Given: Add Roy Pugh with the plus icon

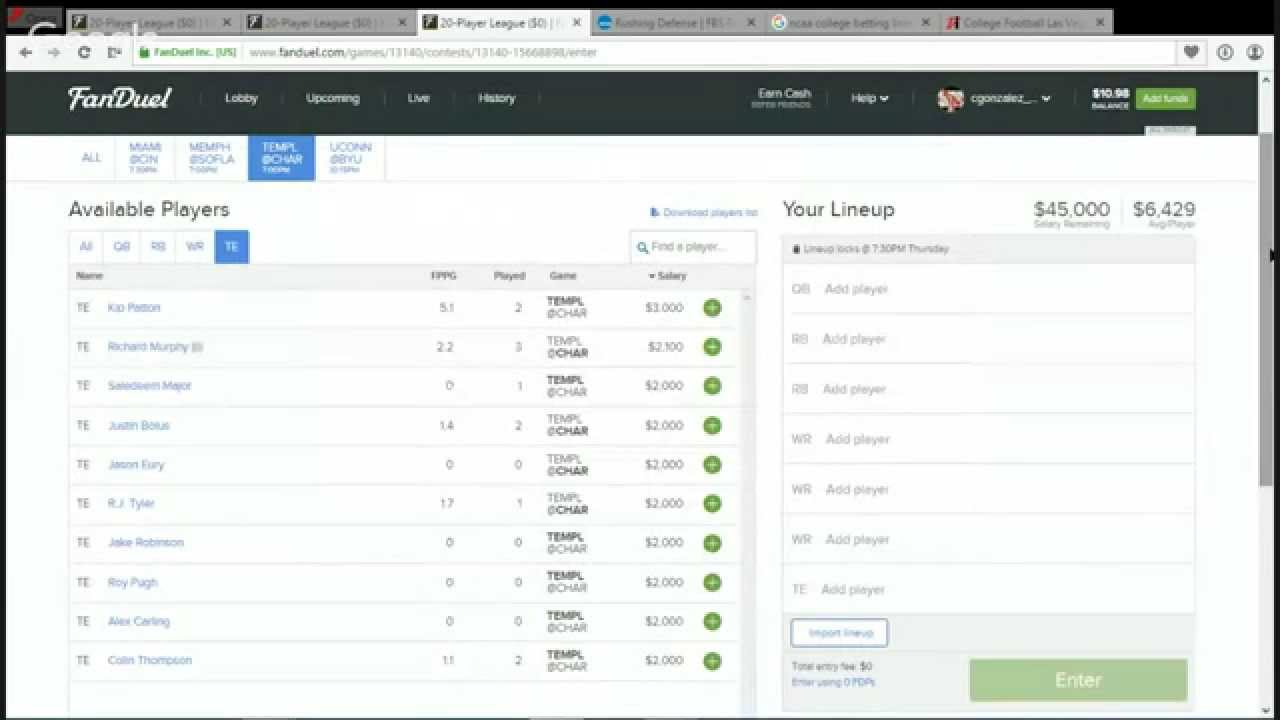Looking at the screenshot, I should coord(712,582).
